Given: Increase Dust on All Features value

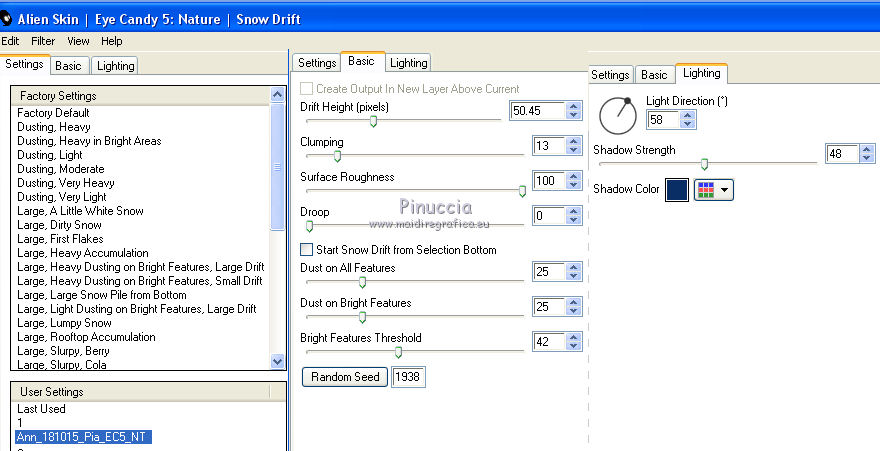Looking at the screenshot, I should pos(573,267).
